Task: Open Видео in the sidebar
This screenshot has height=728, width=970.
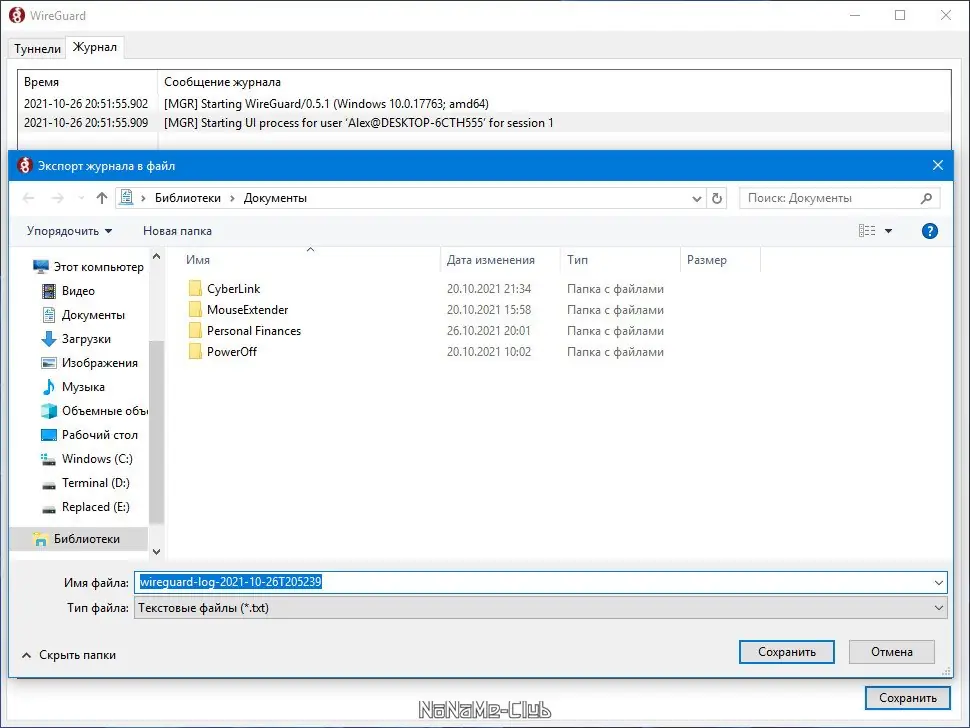Action: 67,291
